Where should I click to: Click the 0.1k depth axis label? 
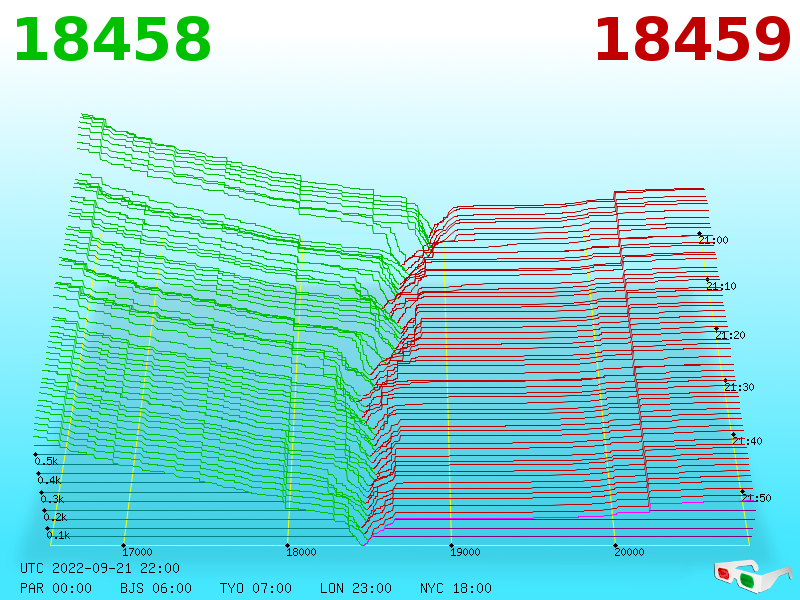pyautogui.click(x=58, y=535)
